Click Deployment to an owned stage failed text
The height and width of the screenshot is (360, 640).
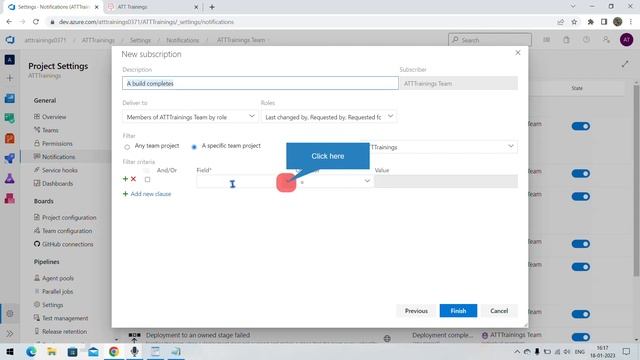pos(198,335)
